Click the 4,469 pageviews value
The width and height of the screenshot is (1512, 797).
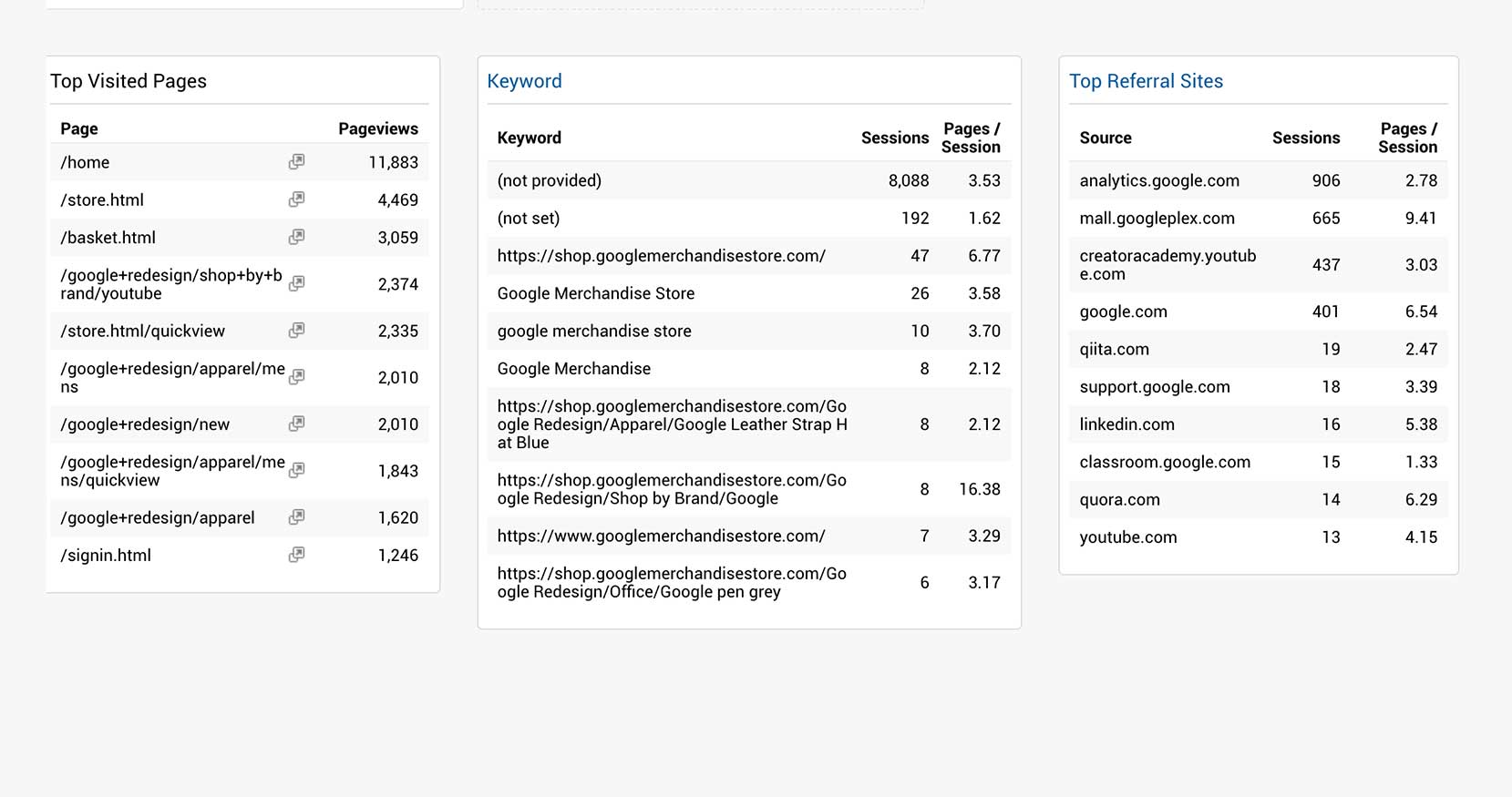click(397, 199)
